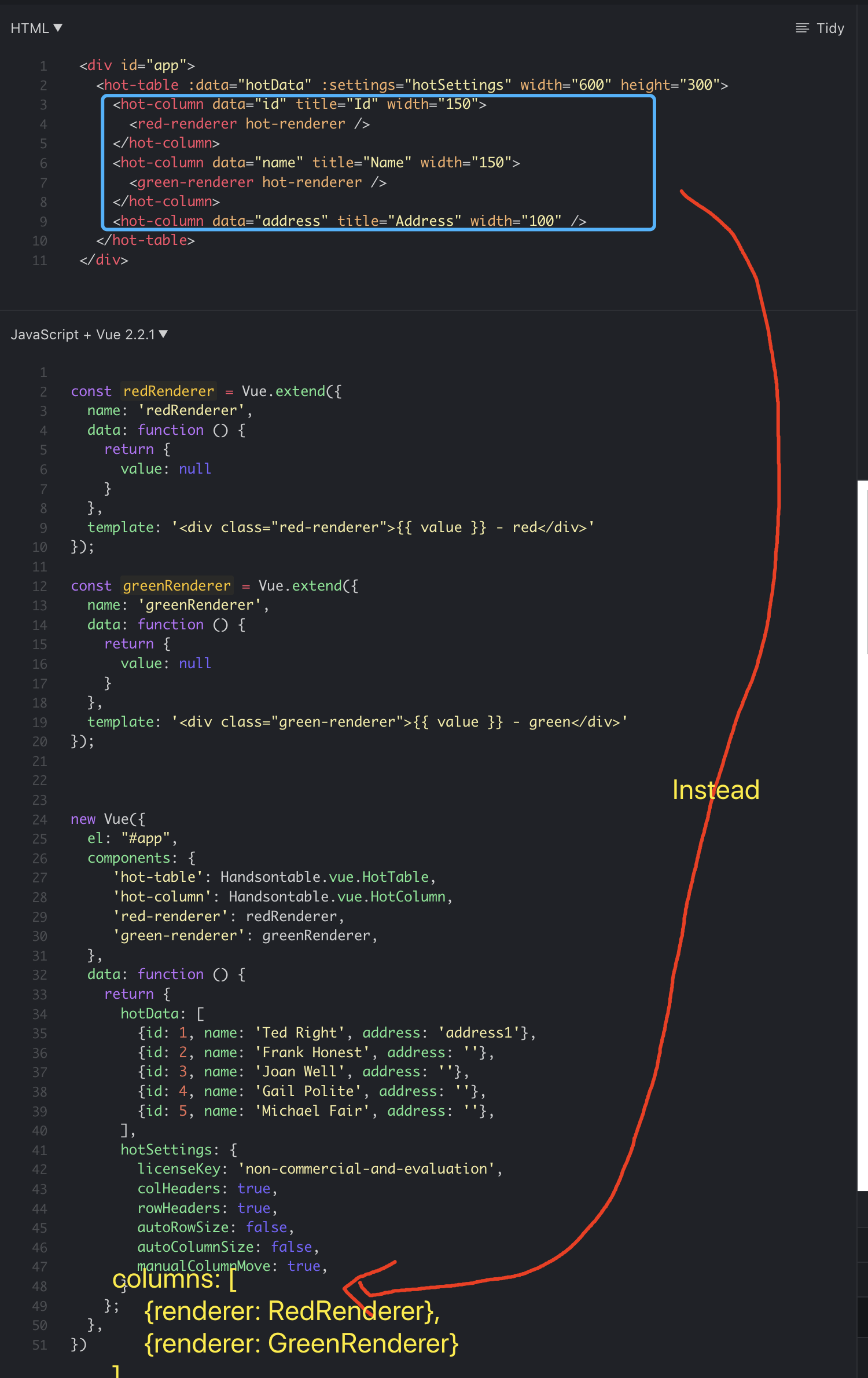The height and width of the screenshot is (1378, 868).
Task: Click green-renderer template string in JS line 19
Action: pos(399,722)
